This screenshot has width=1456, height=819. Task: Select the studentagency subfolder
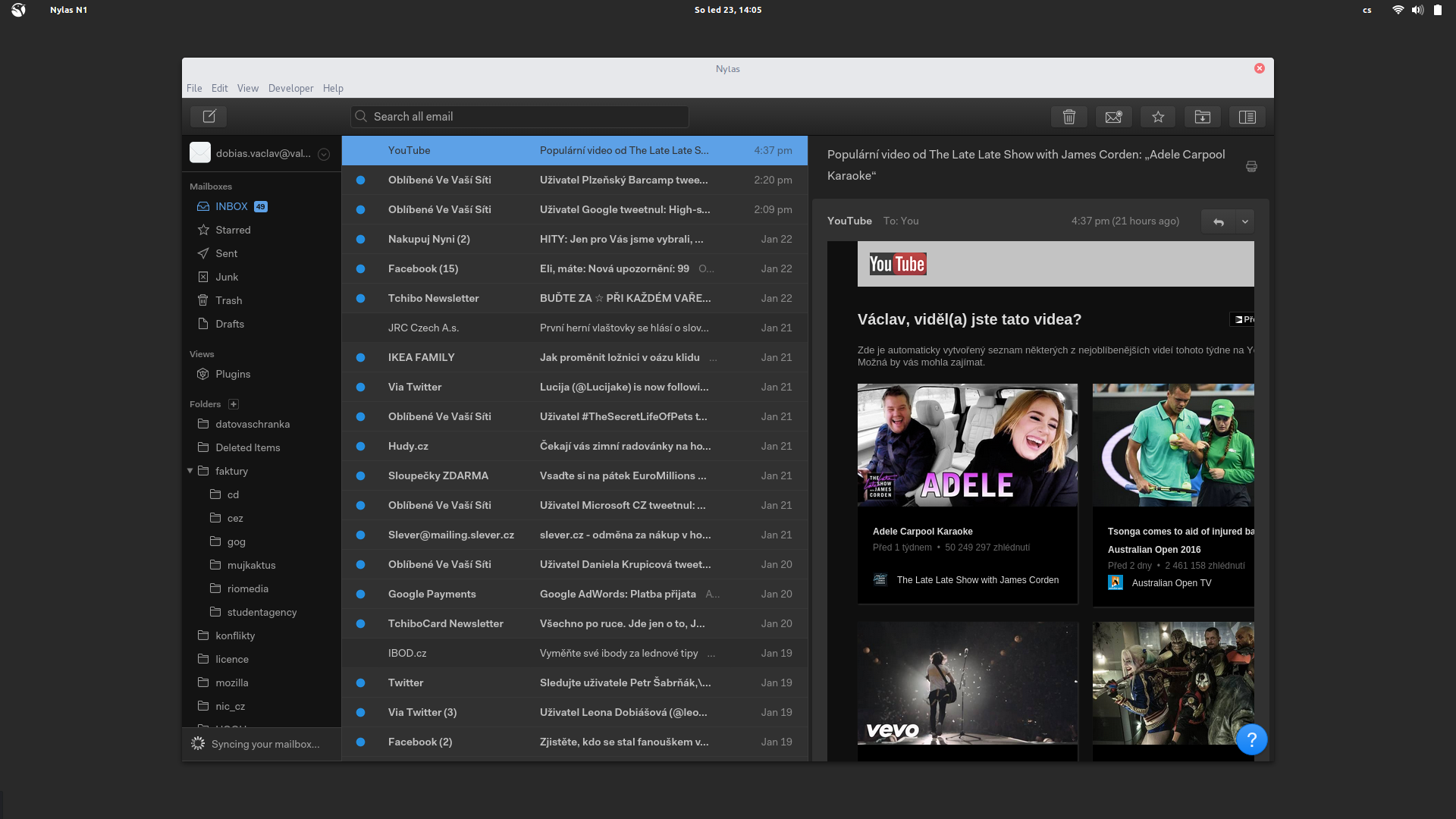tap(262, 612)
